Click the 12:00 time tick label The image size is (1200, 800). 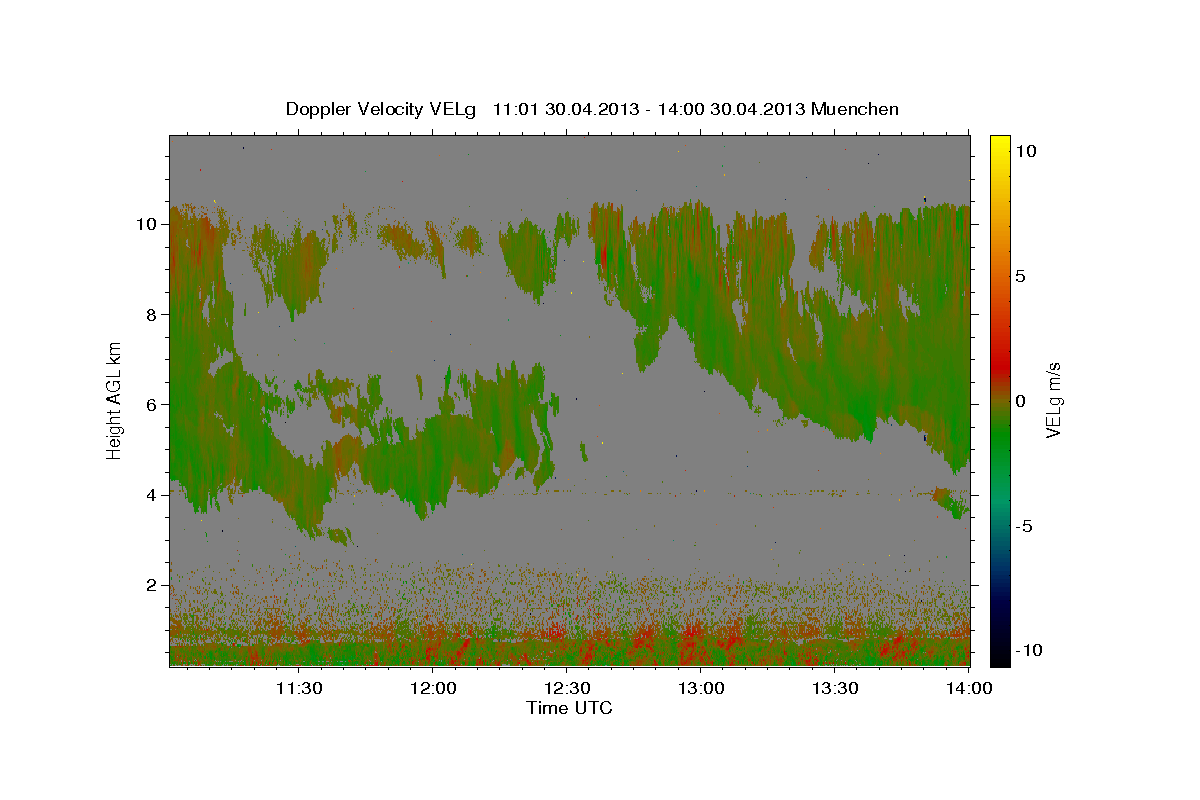point(433,688)
